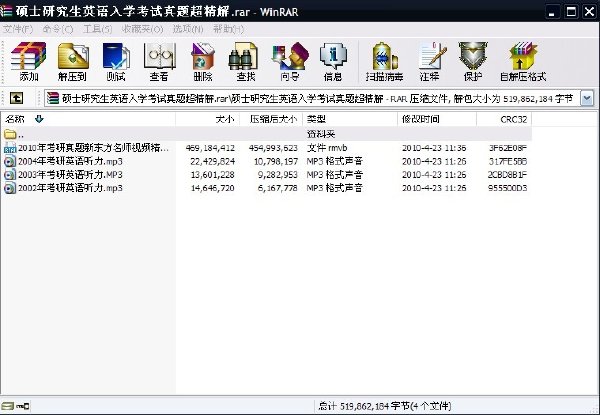Sort by CRC32 column header
The image size is (600, 415).
(504, 119)
